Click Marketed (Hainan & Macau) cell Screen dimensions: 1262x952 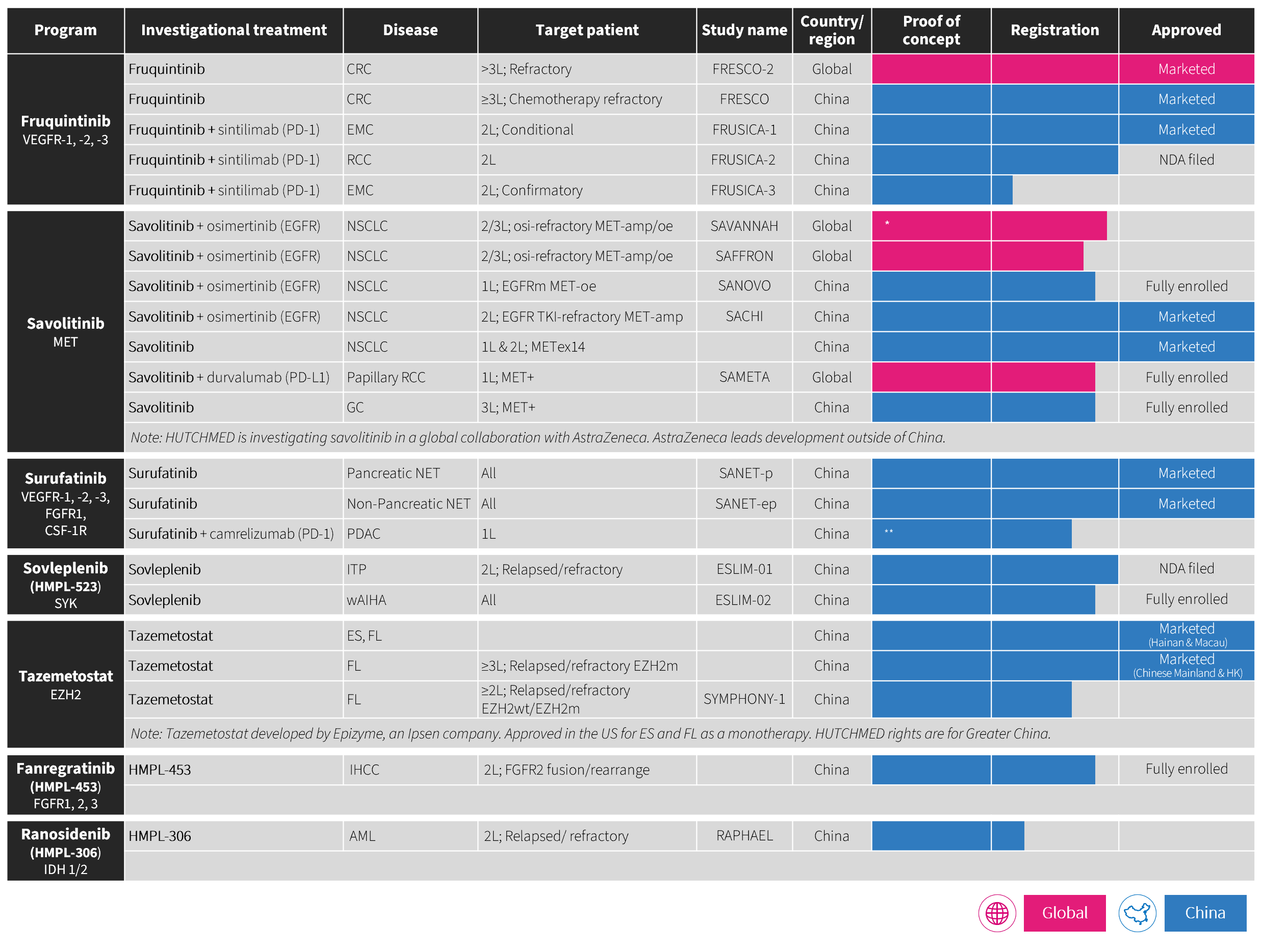click(x=1186, y=635)
